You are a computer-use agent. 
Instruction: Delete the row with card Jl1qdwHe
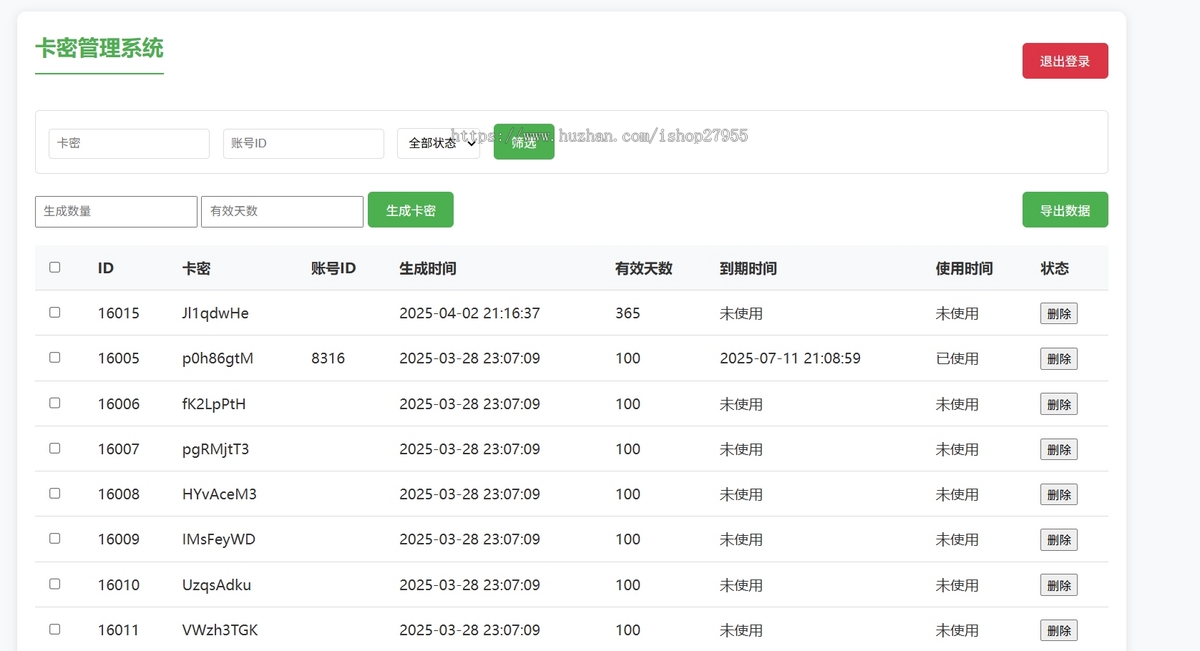click(1059, 313)
